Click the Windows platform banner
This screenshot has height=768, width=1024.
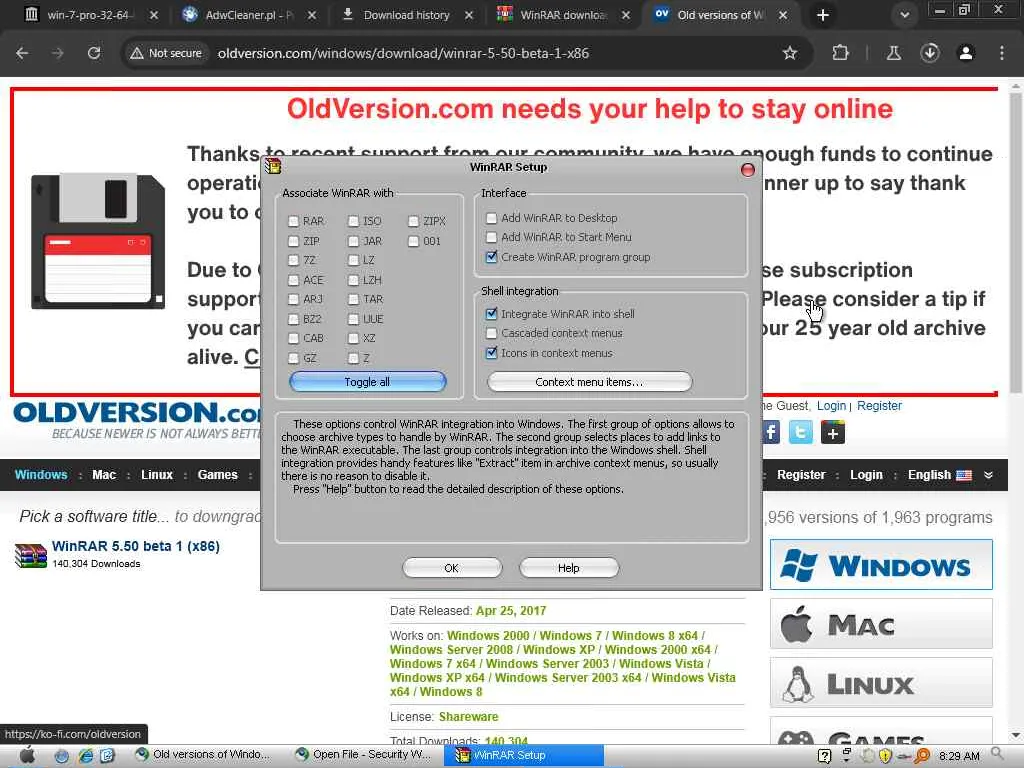pos(881,565)
